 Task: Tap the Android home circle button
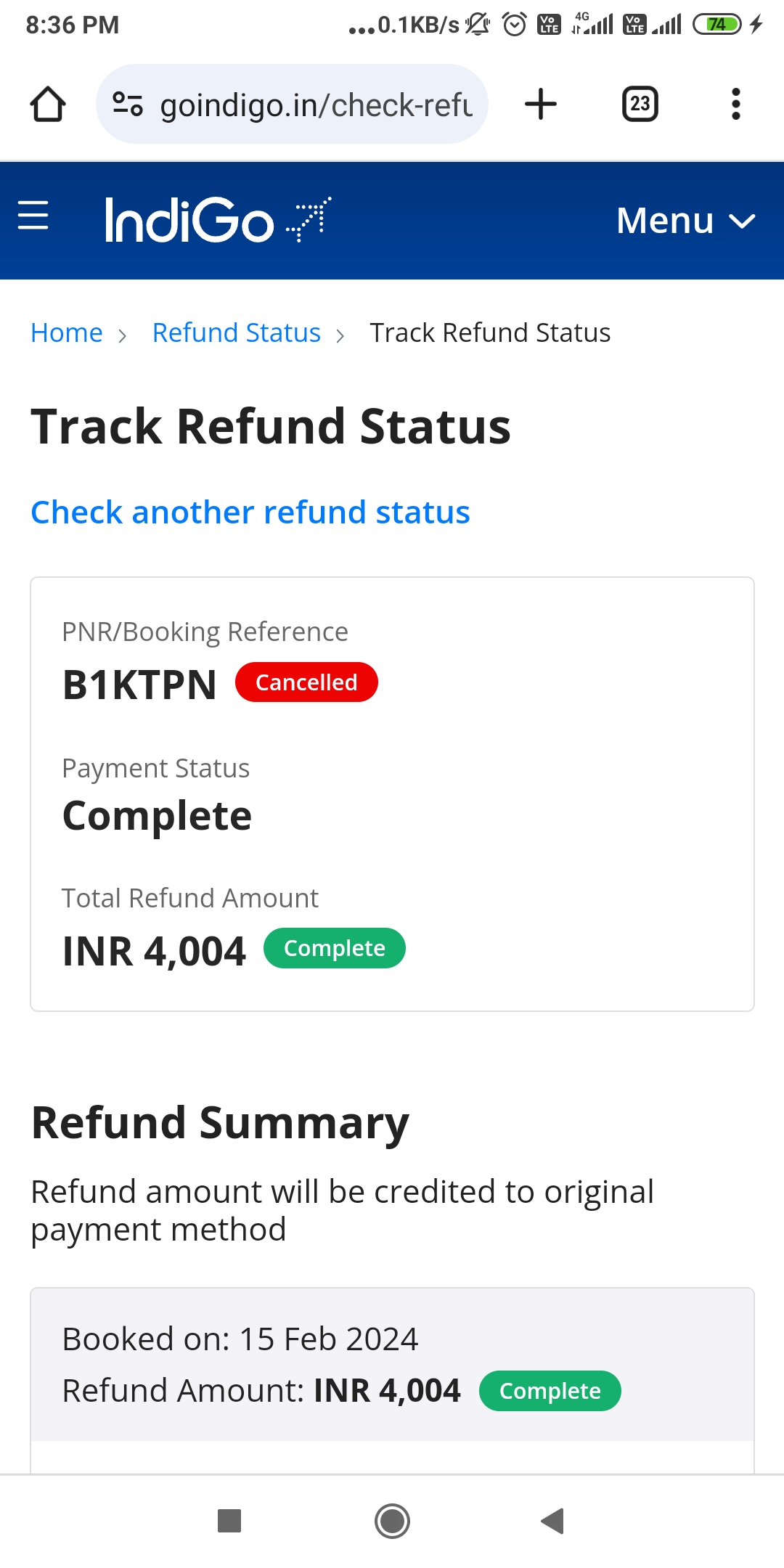(x=392, y=1521)
